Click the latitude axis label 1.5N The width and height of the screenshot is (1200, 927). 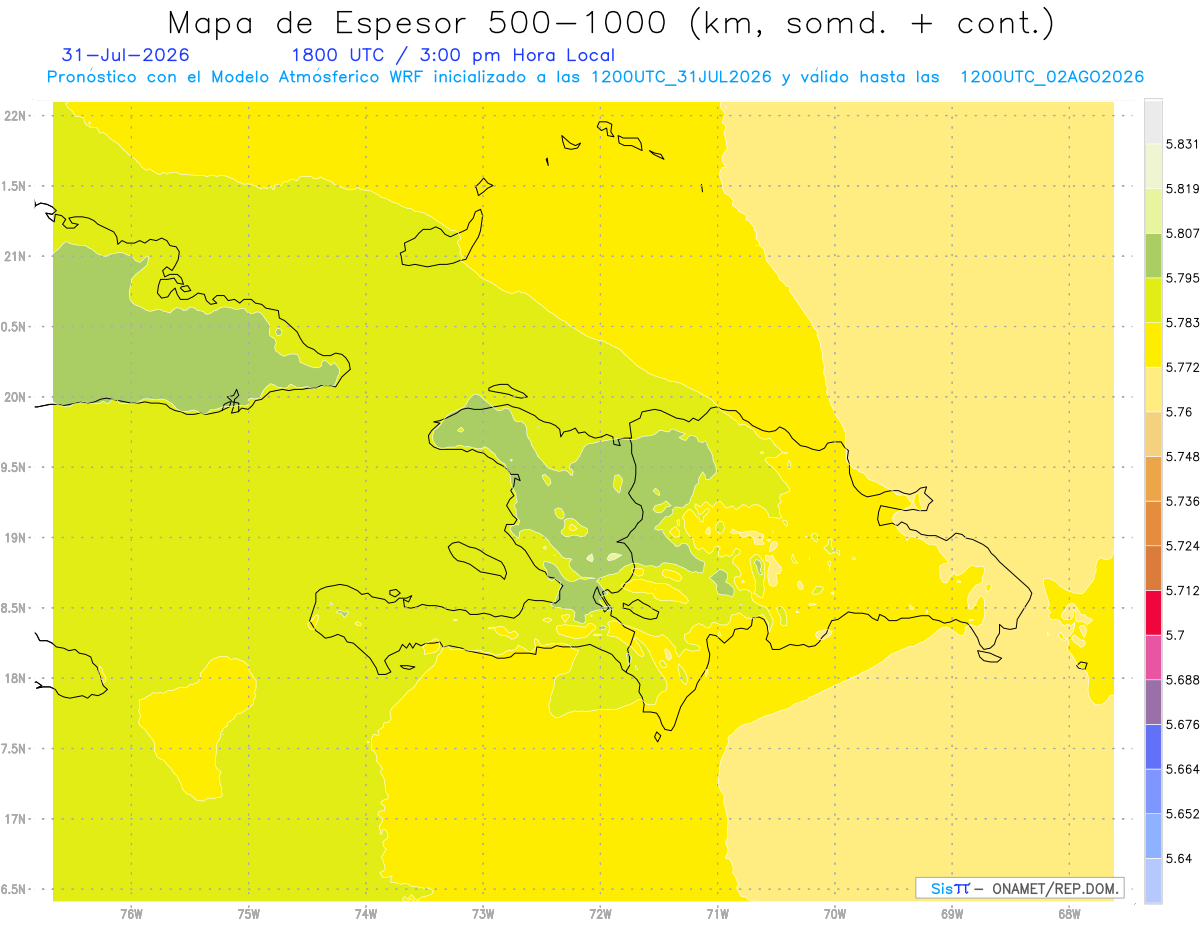click(x=15, y=186)
